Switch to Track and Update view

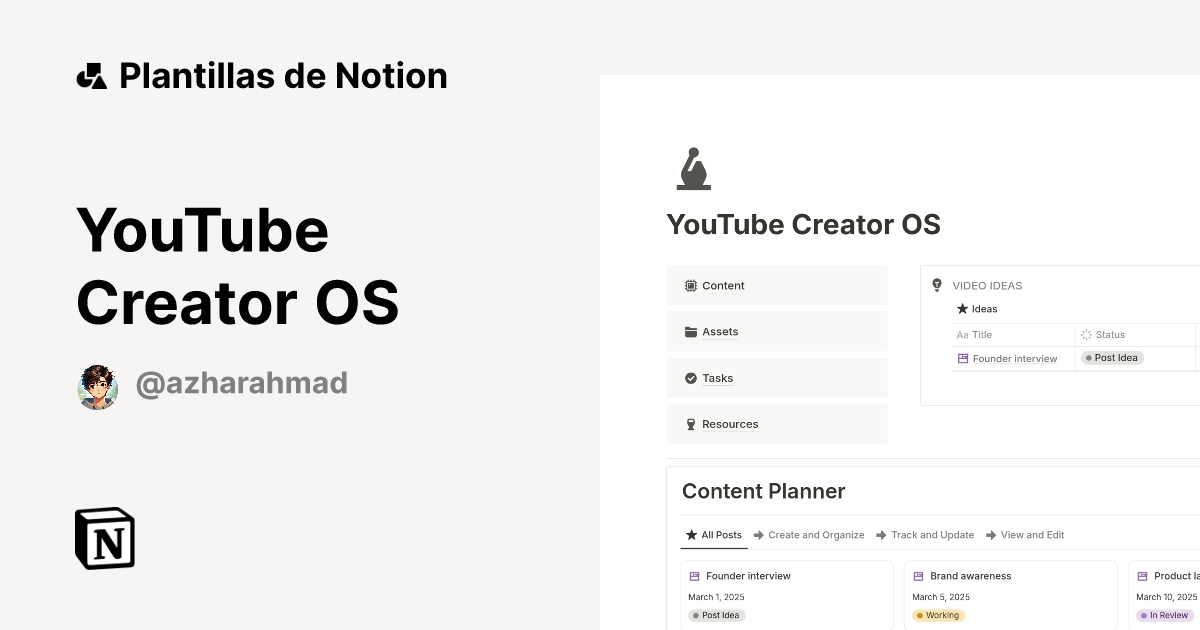click(x=931, y=535)
